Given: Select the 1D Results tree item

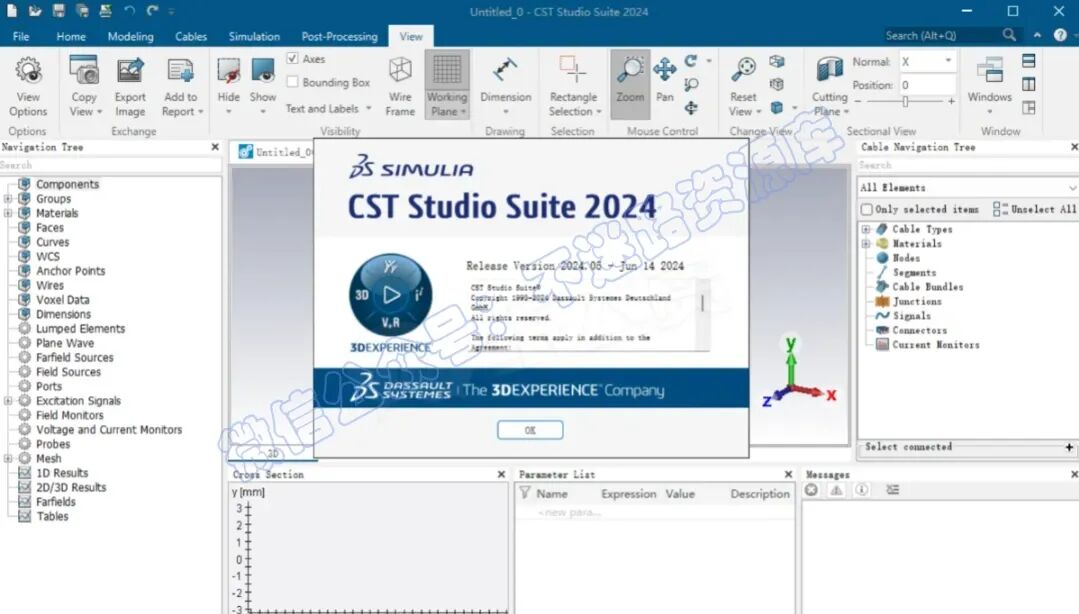Looking at the screenshot, I should pos(62,473).
